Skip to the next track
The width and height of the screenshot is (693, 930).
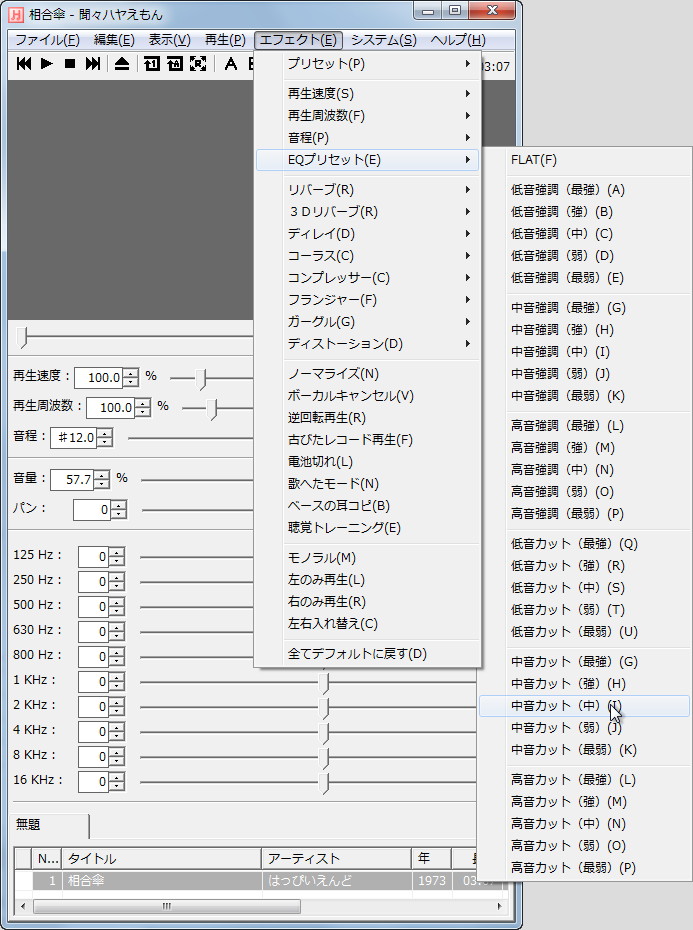click(93, 64)
